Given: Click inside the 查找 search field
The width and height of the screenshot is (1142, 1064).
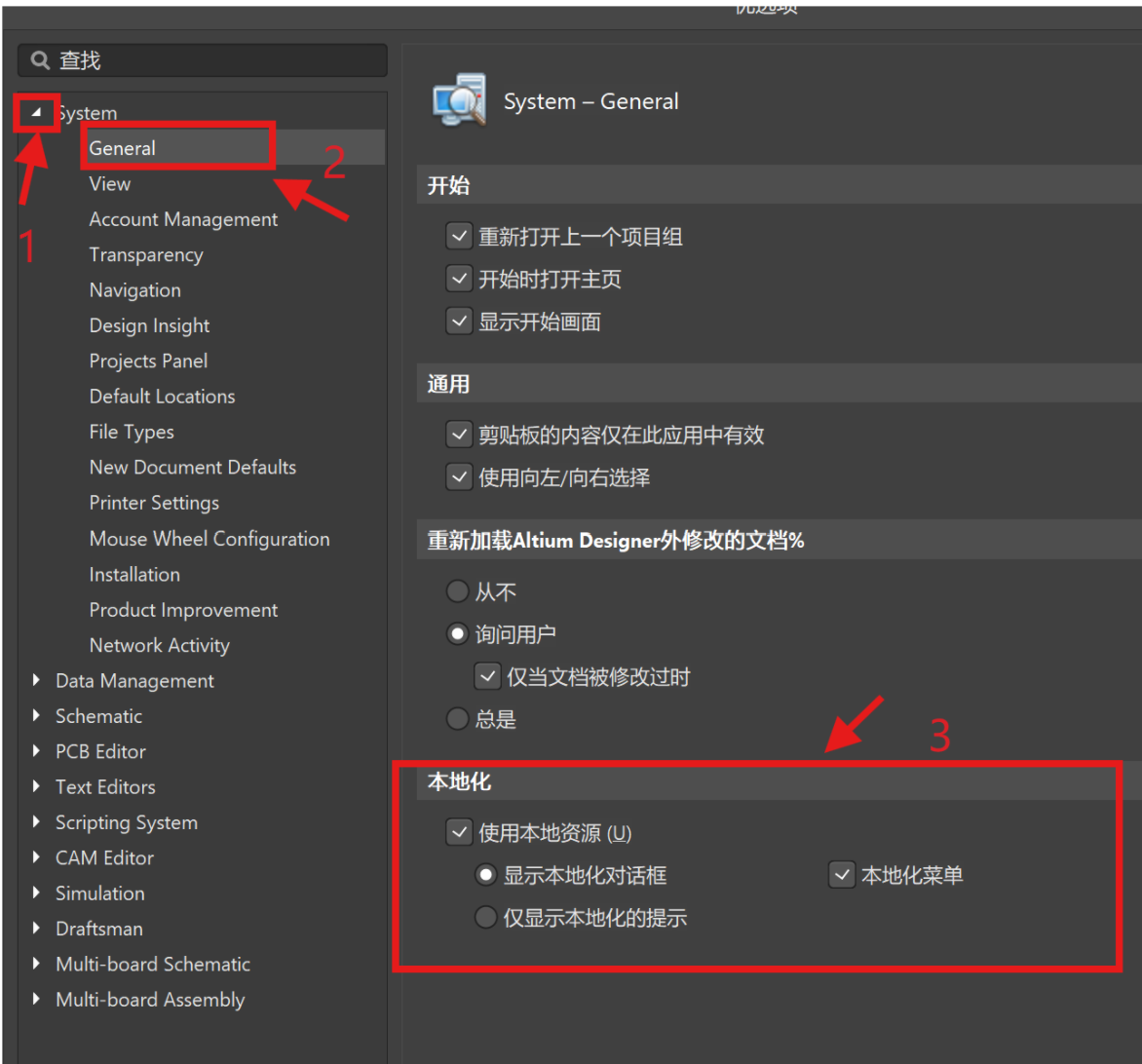Looking at the screenshot, I should tap(195, 59).
